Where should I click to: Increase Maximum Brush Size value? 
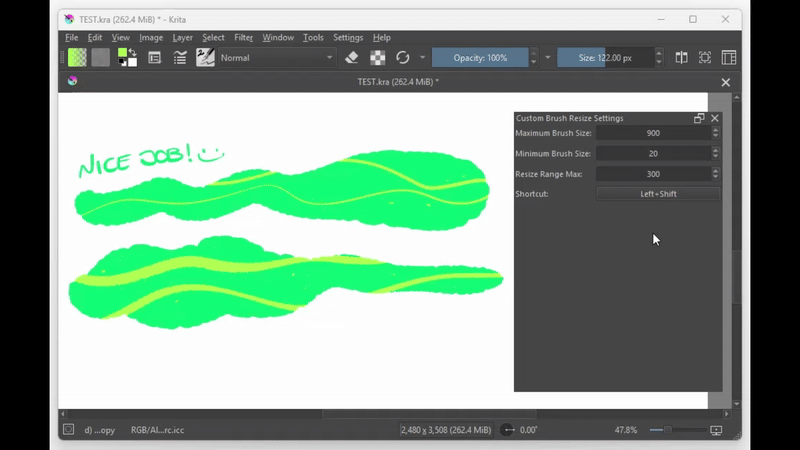point(715,130)
